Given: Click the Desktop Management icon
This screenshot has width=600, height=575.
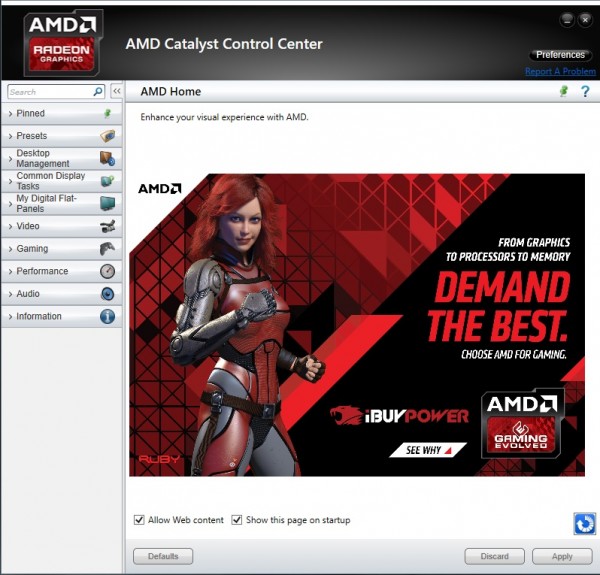Looking at the screenshot, I should point(108,158).
